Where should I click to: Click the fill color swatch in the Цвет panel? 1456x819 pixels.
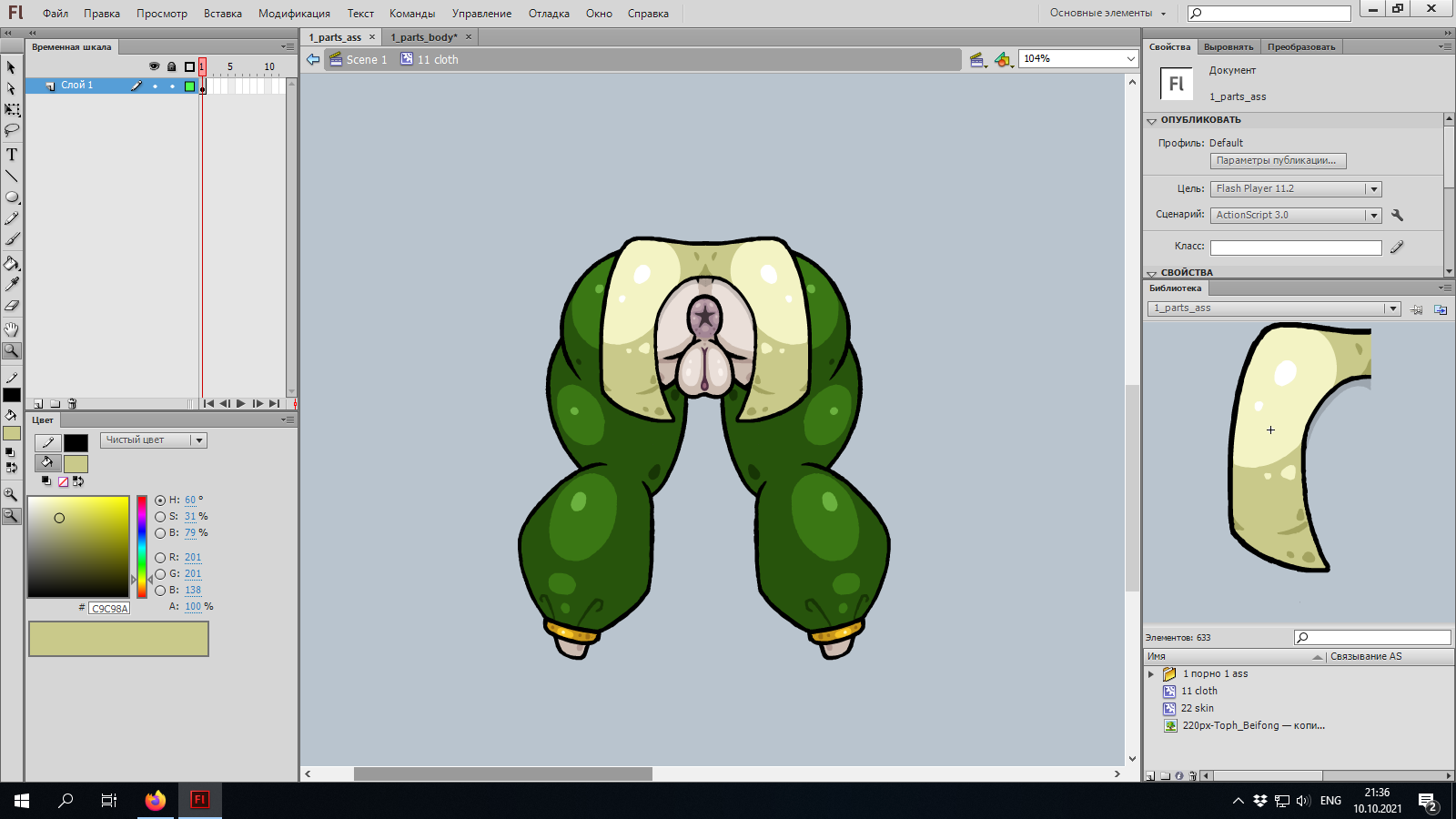[76, 464]
